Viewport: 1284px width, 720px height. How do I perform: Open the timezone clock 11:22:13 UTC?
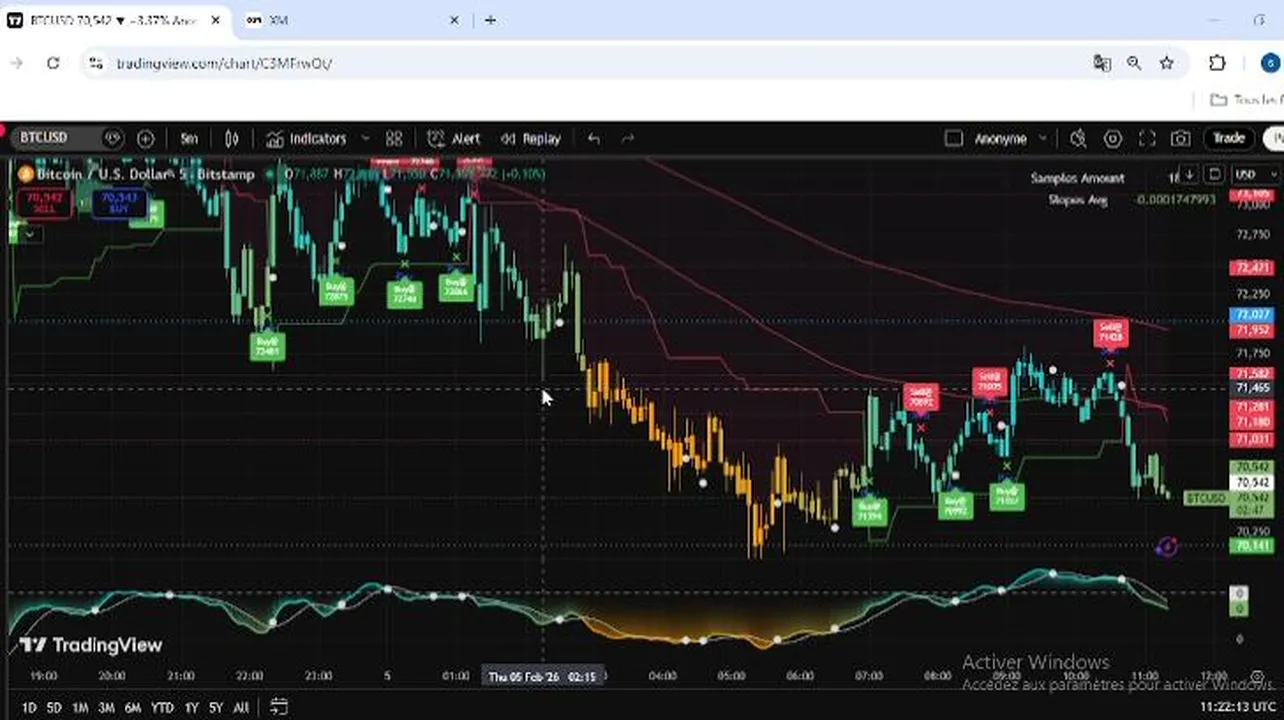[1240, 707]
